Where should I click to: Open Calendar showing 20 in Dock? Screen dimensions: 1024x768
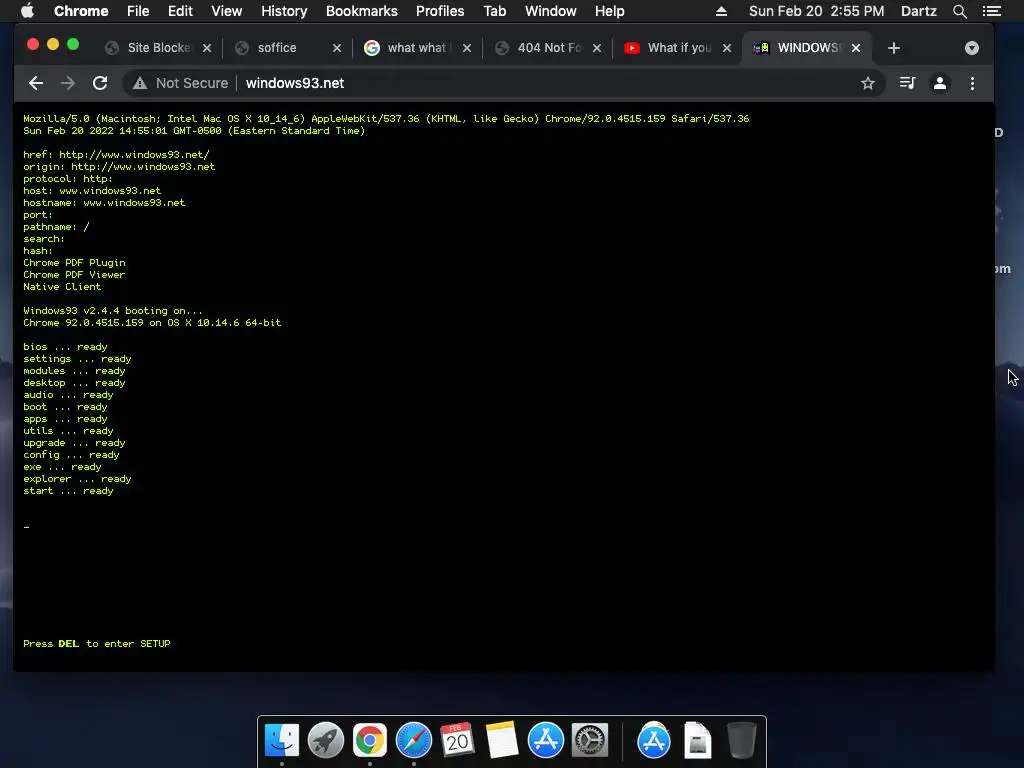[457, 740]
